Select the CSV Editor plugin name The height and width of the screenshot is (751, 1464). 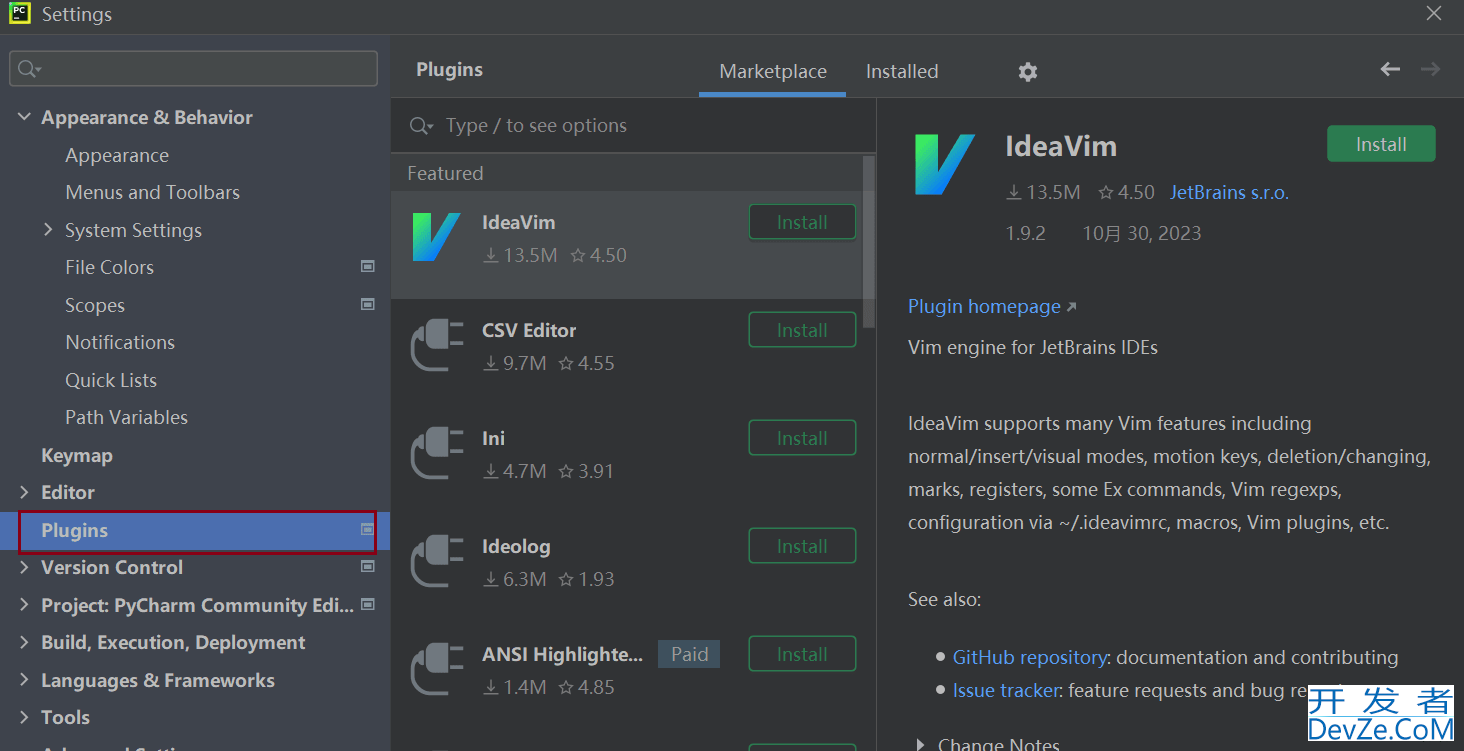[529, 330]
